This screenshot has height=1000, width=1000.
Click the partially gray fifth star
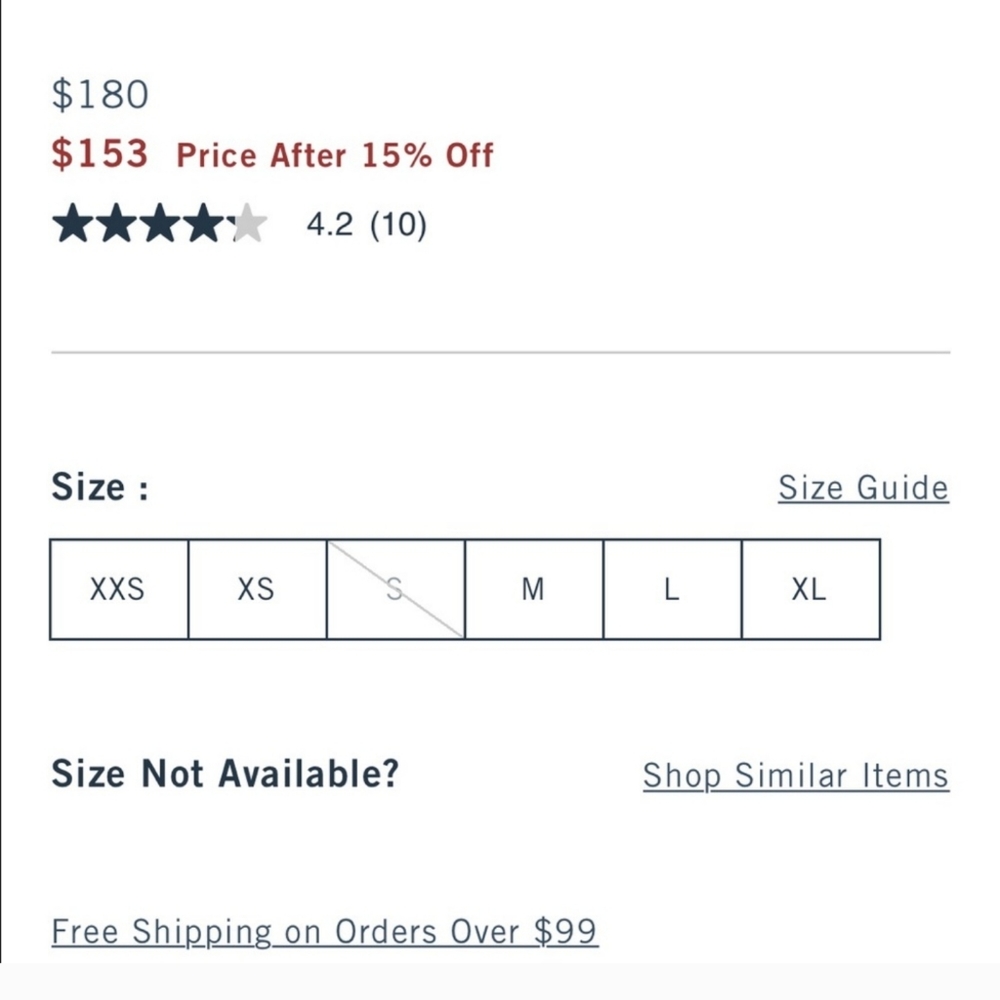[248, 224]
